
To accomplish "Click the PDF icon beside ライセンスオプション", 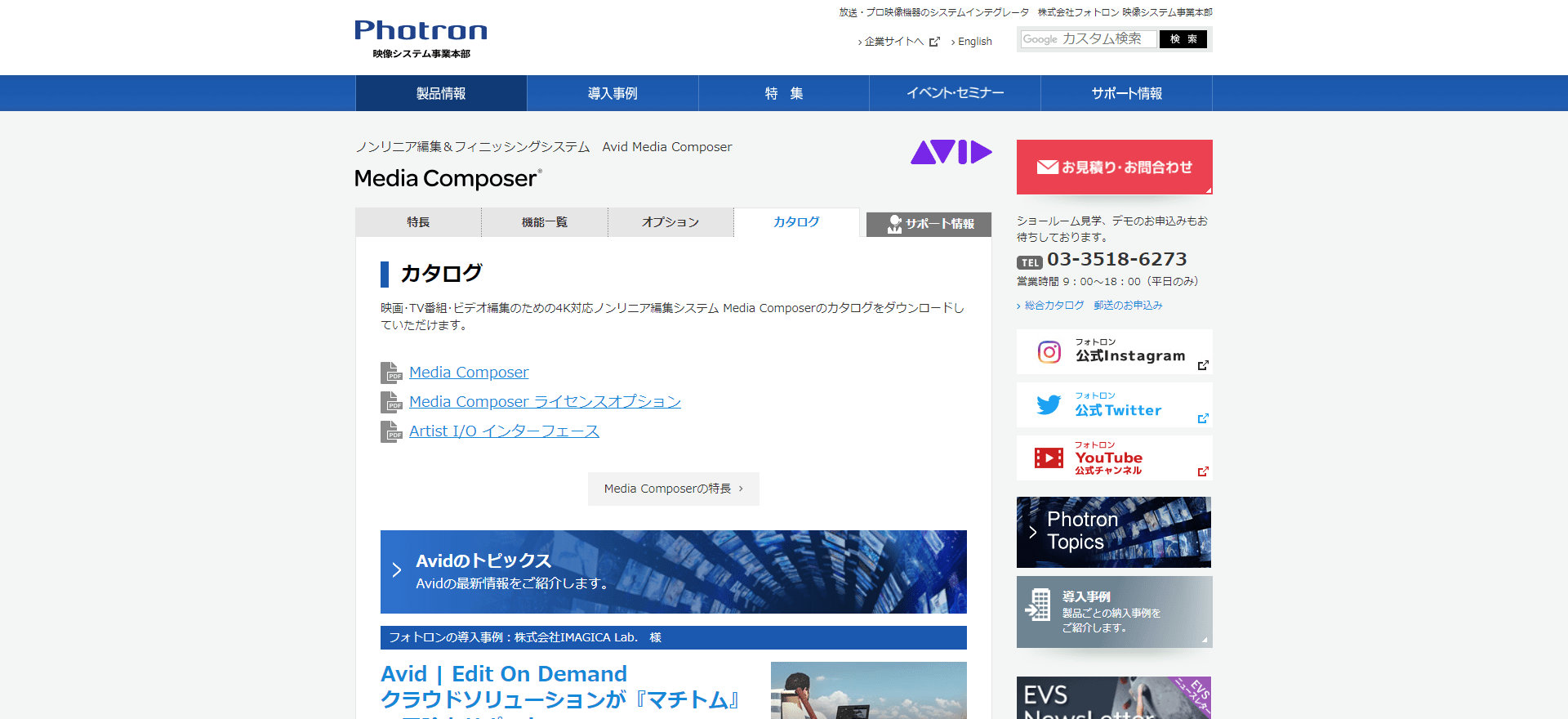I will point(391,402).
